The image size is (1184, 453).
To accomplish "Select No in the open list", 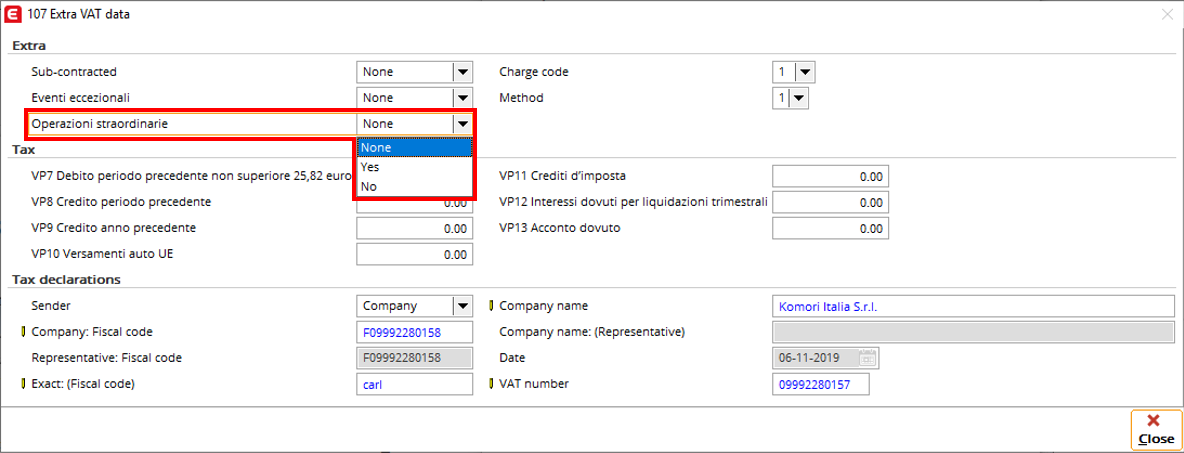I will (415, 186).
